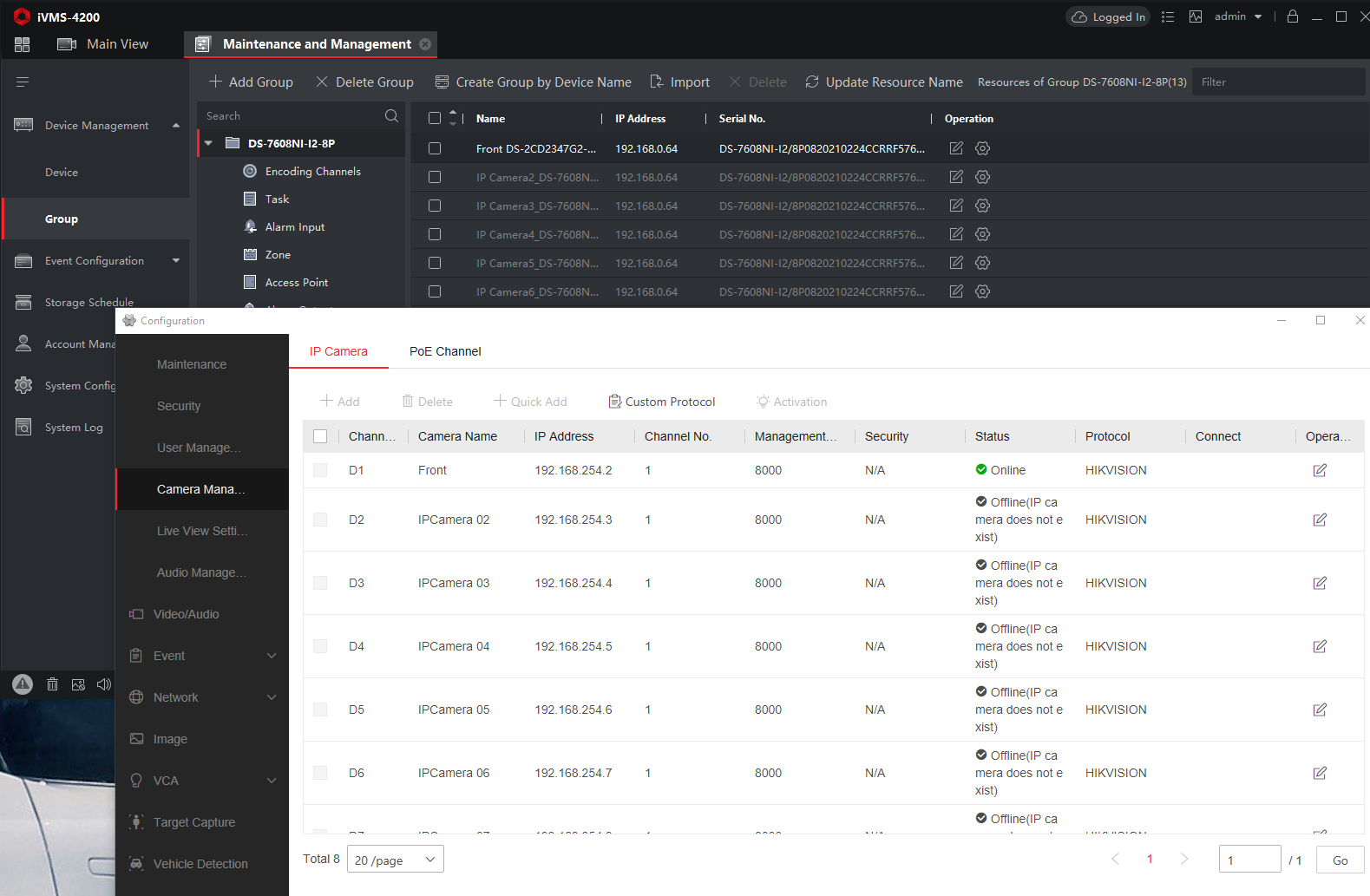Open settings gear for IP Camera3 row

coord(982,206)
